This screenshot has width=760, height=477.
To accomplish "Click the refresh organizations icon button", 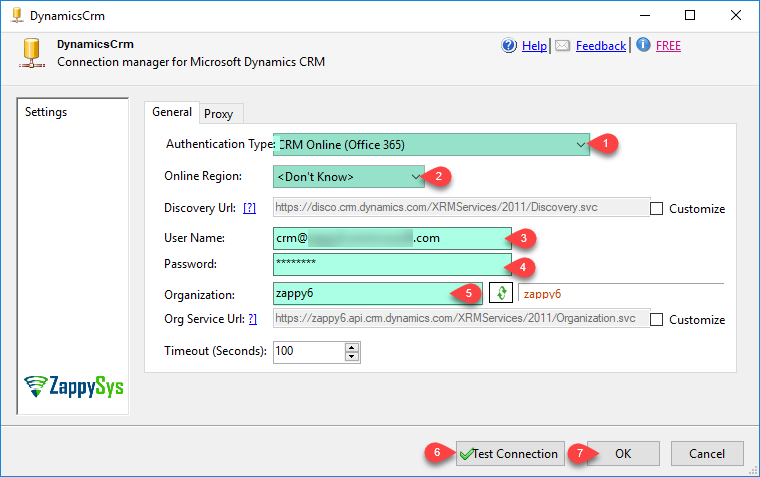I will click(501, 293).
